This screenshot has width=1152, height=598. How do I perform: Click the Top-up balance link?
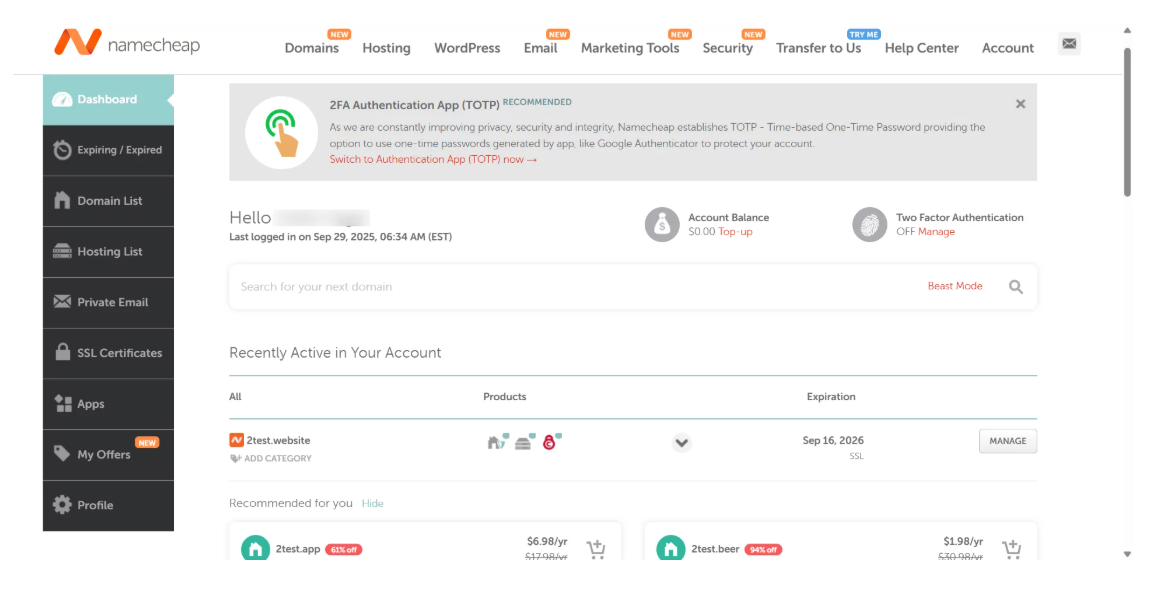click(x=735, y=231)
